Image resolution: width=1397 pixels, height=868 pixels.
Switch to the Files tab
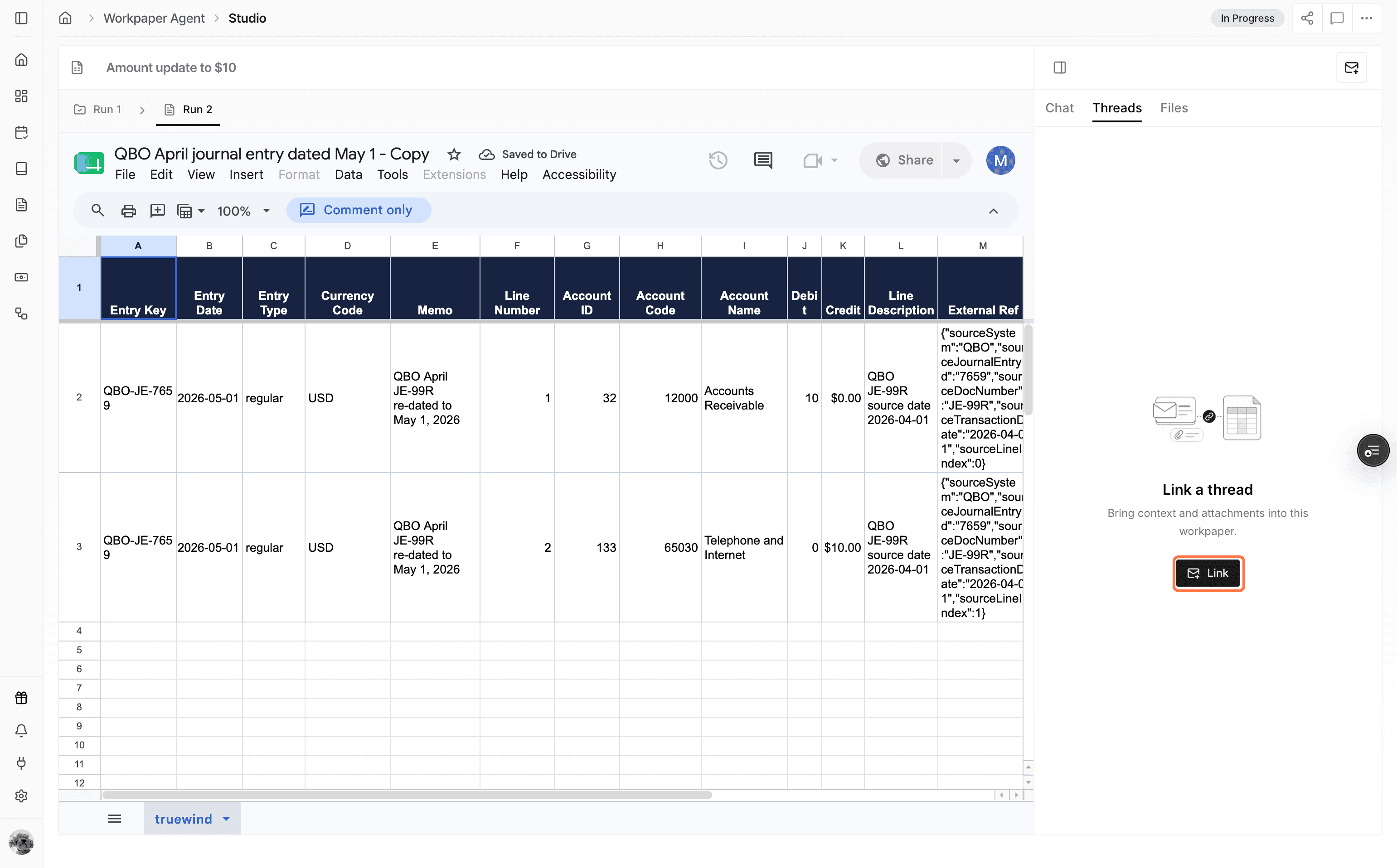pos(1174,108)
